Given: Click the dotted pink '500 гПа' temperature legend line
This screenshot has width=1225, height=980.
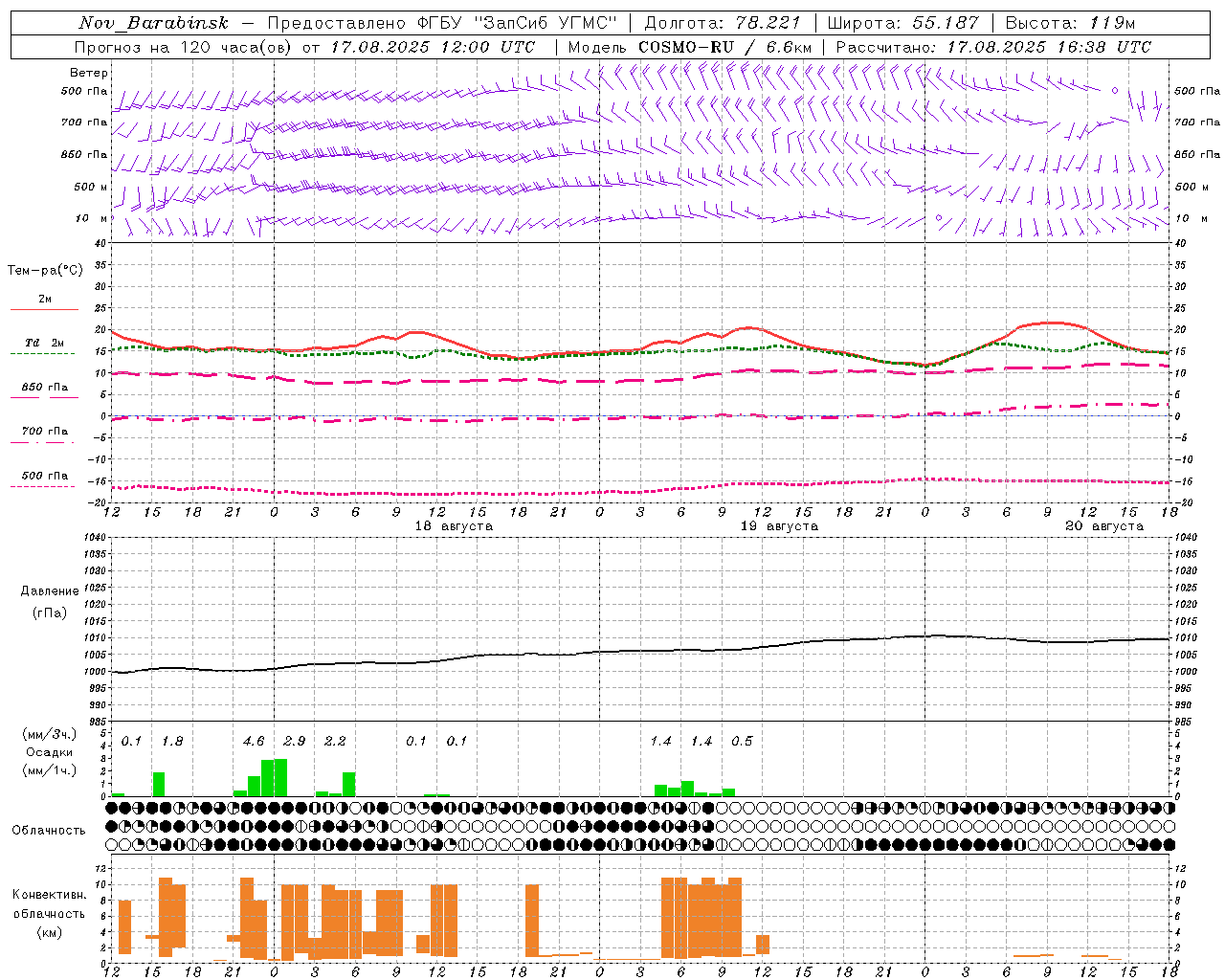Looking at the screenshot, I should point(42,487).
